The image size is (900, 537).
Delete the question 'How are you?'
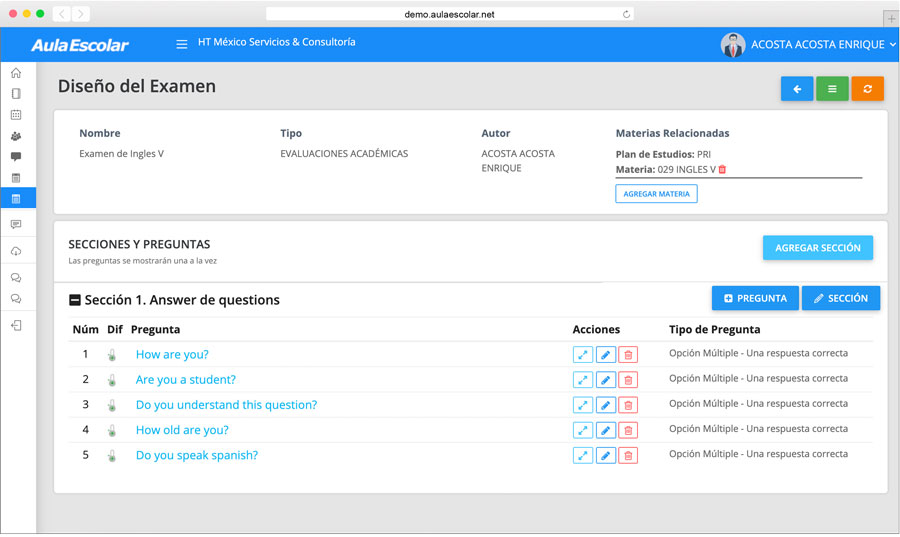click(x=628, y=355)
